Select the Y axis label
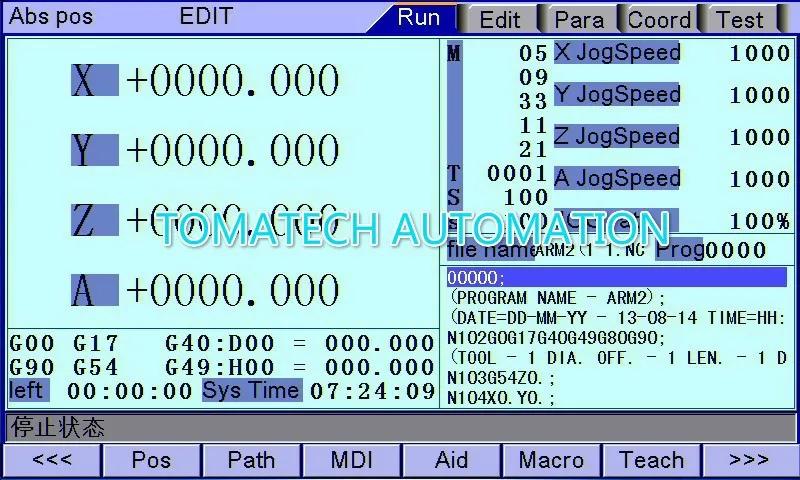This screenshot has height=480, width=800. tap(94, 150)
